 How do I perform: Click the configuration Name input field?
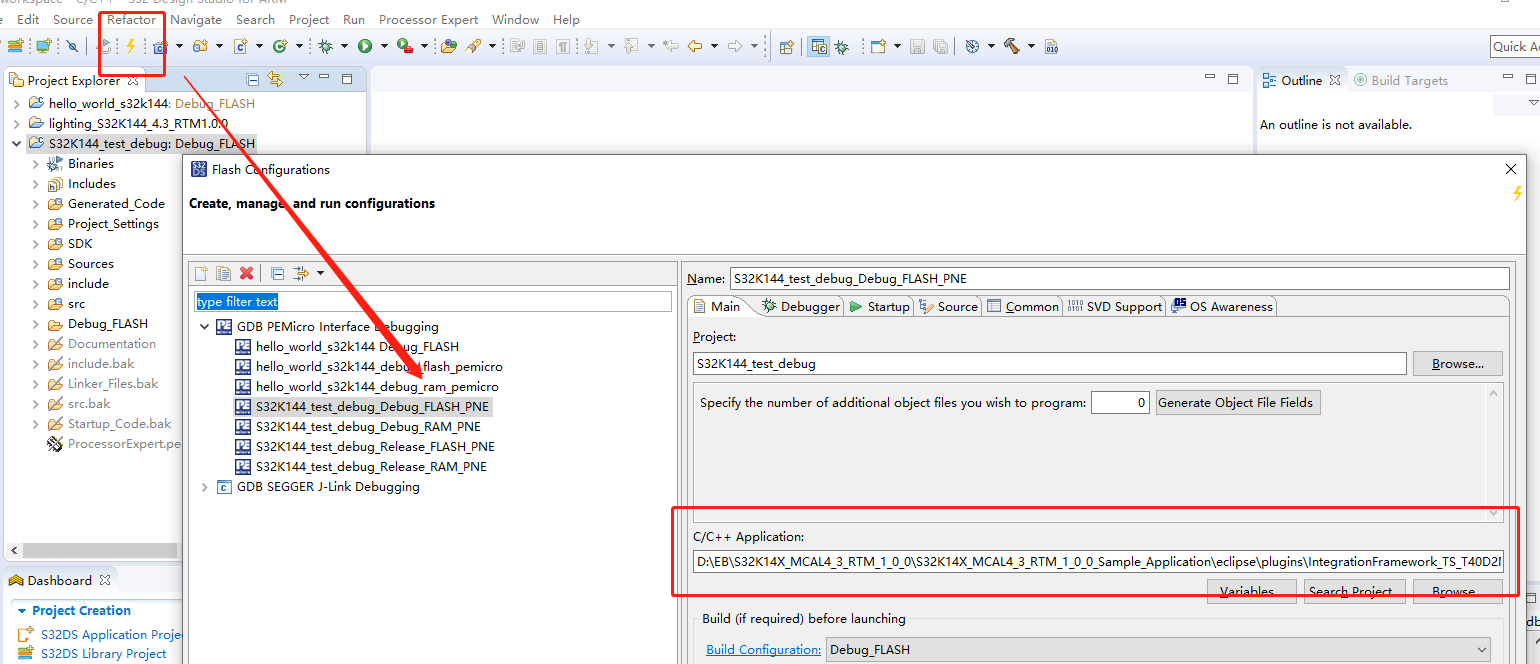pos(1119,278)
